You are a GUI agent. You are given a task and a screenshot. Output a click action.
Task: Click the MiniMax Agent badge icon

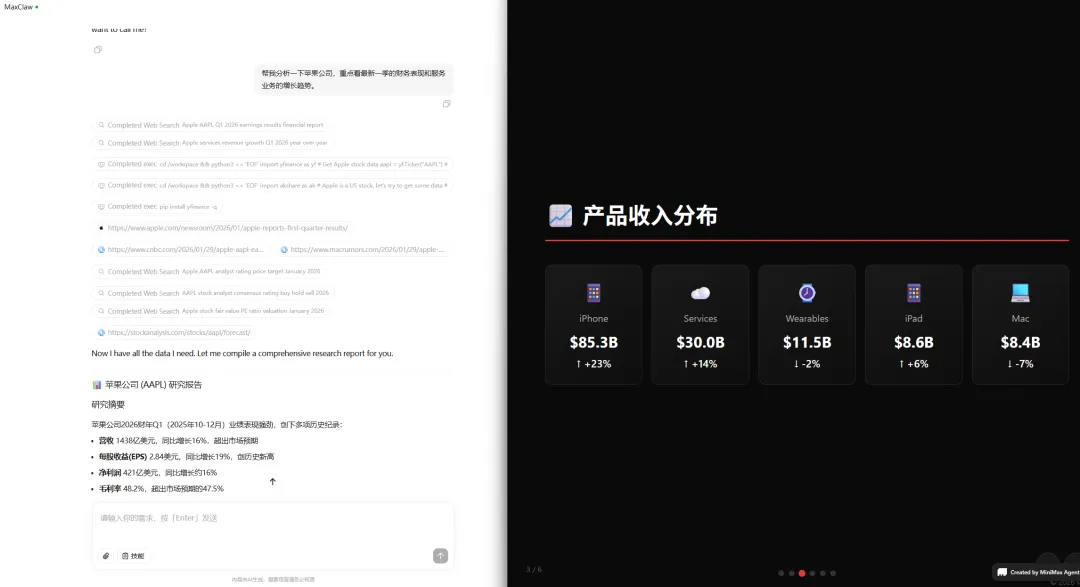click(x=1002, y=573)
